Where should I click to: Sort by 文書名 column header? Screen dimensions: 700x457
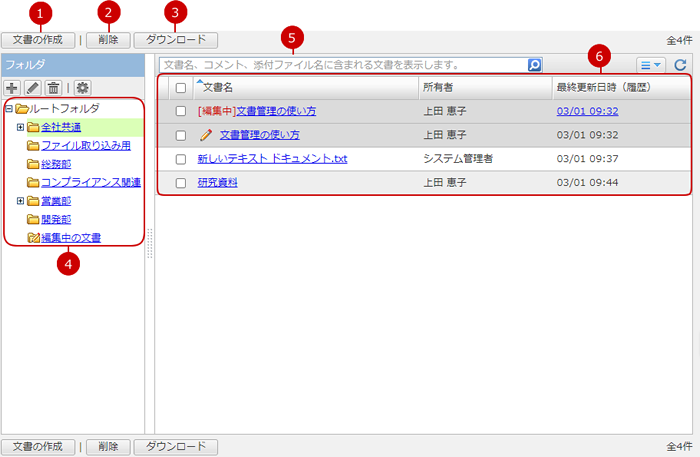(x=218, y=87)
